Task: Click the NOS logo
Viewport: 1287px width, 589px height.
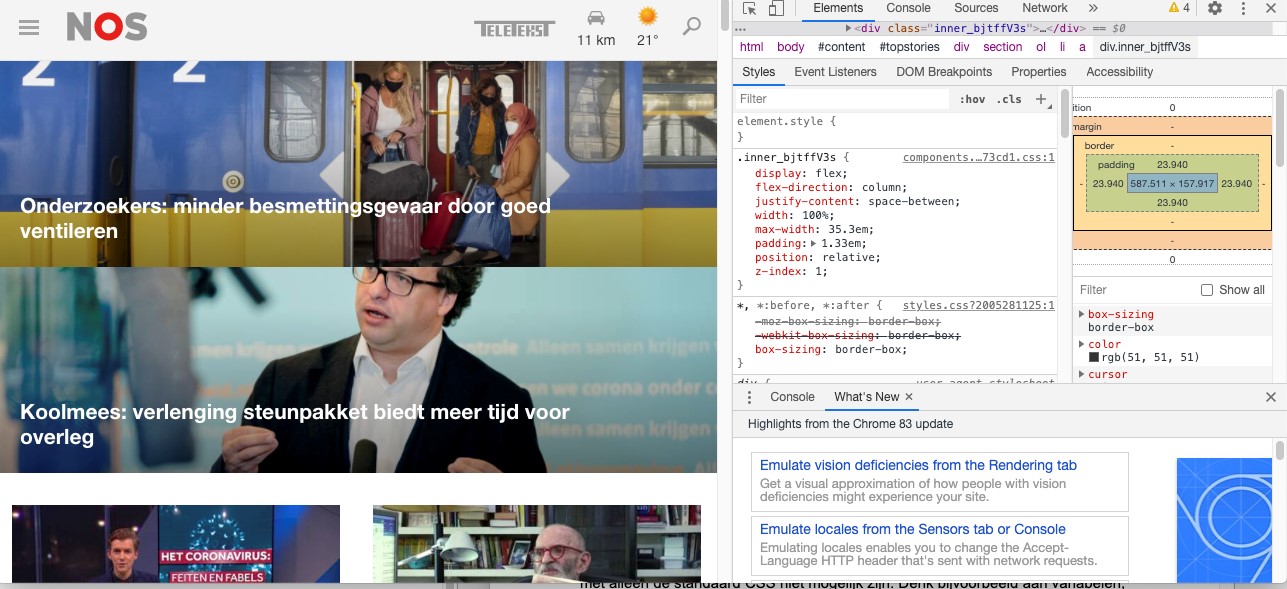Action: (107, 27)
